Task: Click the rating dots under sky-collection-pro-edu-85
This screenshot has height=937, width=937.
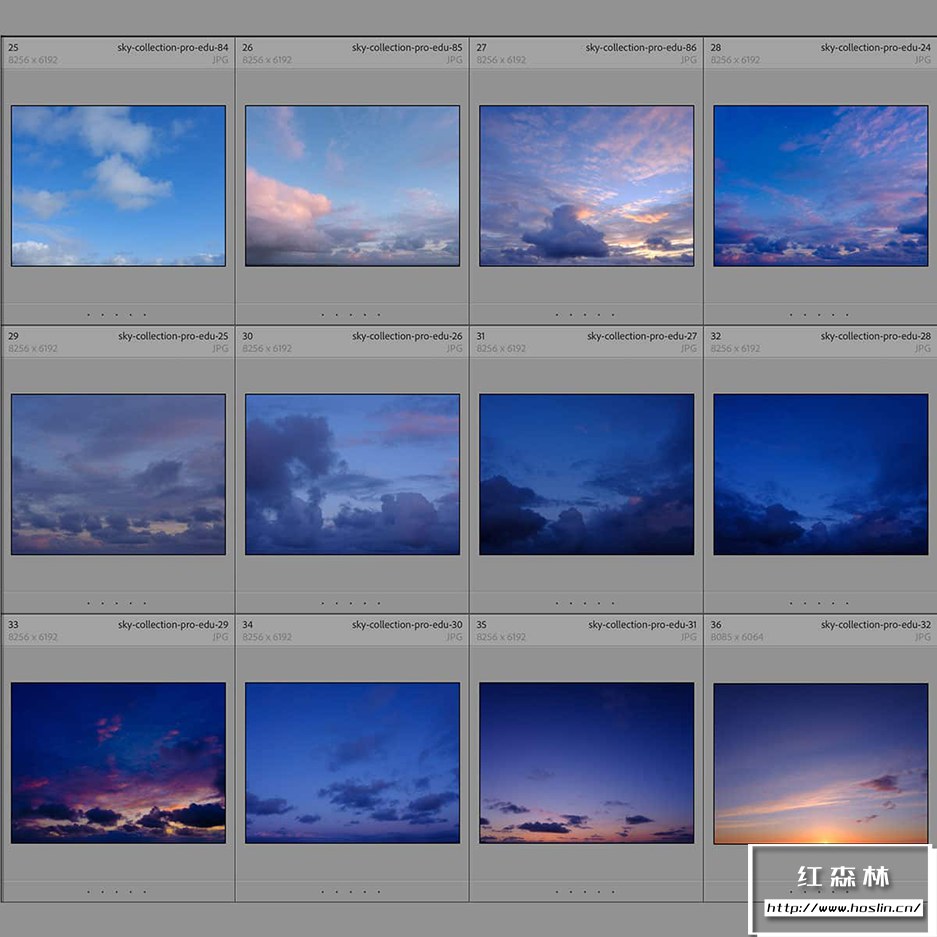Action: click(351, 314)
